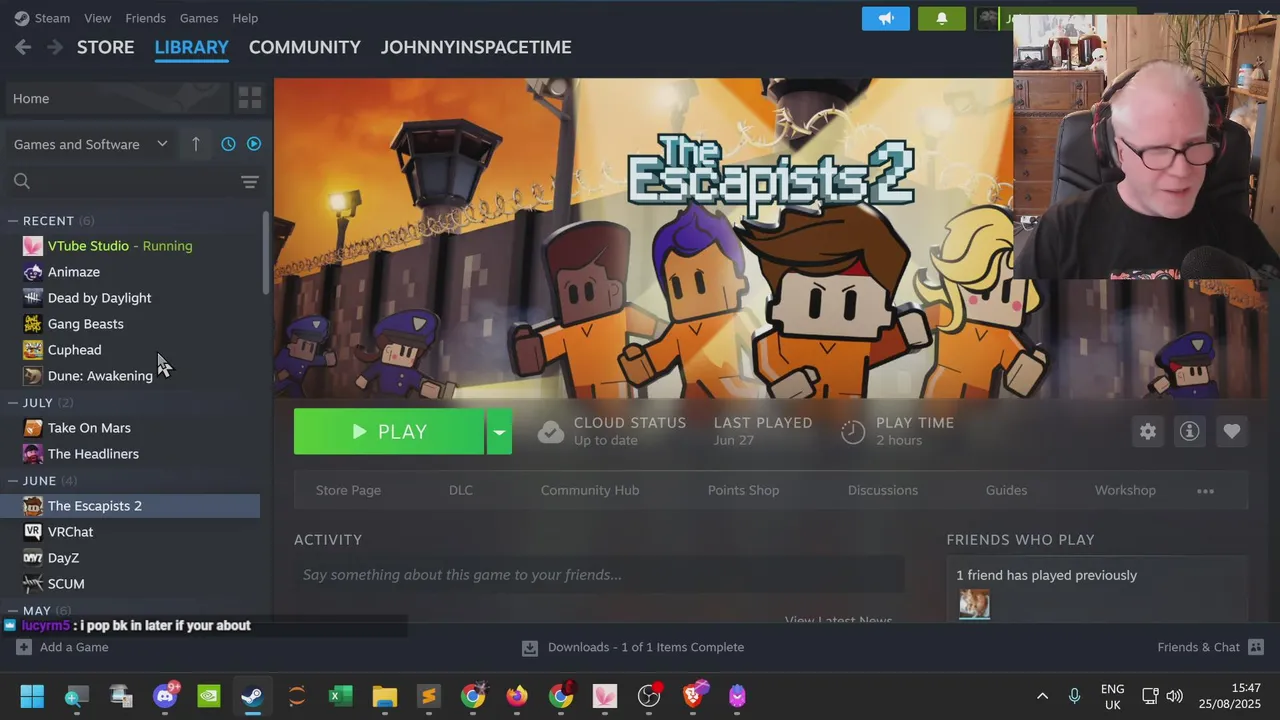Switch library to grid view icon
The height and width of the screenshot is (720, 1280).
click(x=250, y=98)
